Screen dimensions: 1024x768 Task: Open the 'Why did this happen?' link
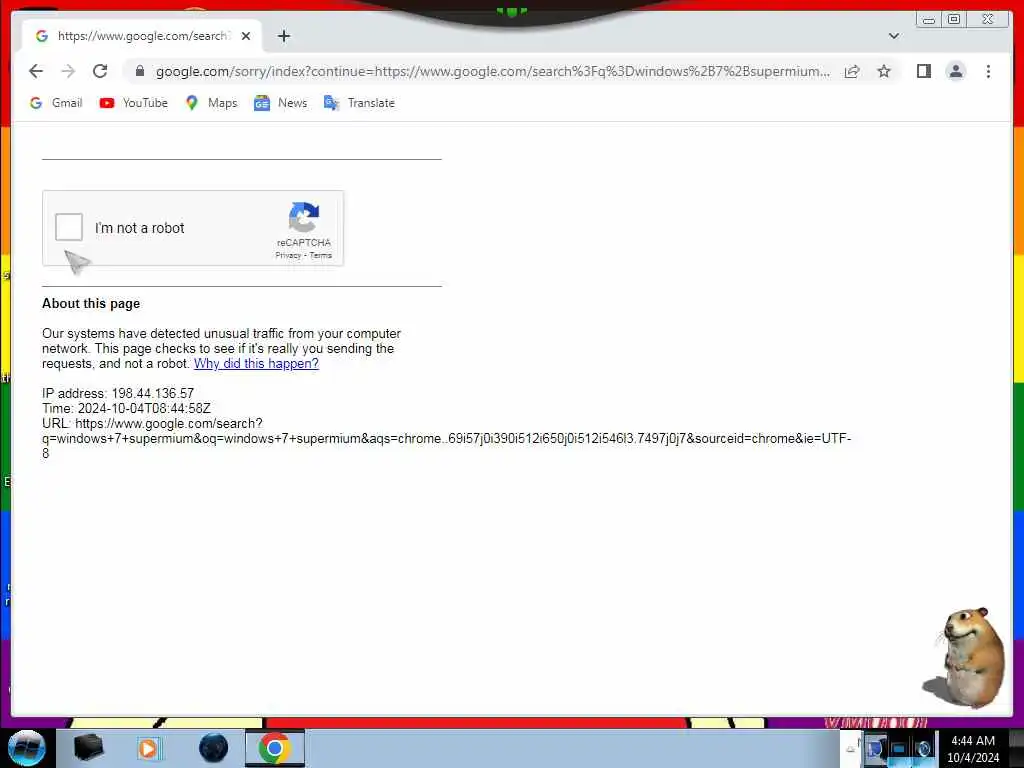click(256, 364)
